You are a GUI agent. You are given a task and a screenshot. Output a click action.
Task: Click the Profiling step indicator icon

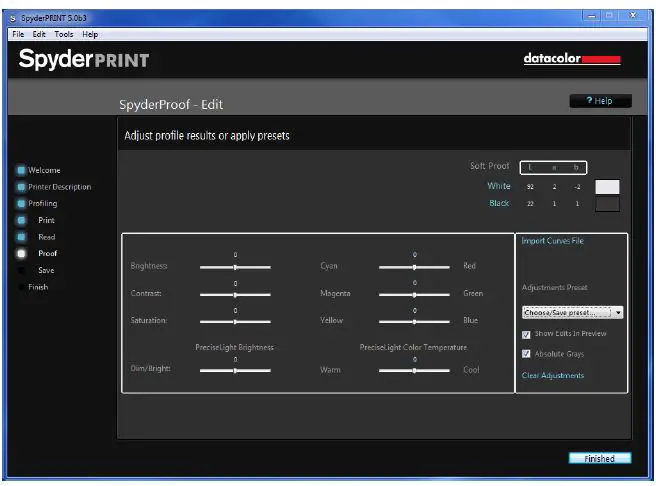pos(21,204)
